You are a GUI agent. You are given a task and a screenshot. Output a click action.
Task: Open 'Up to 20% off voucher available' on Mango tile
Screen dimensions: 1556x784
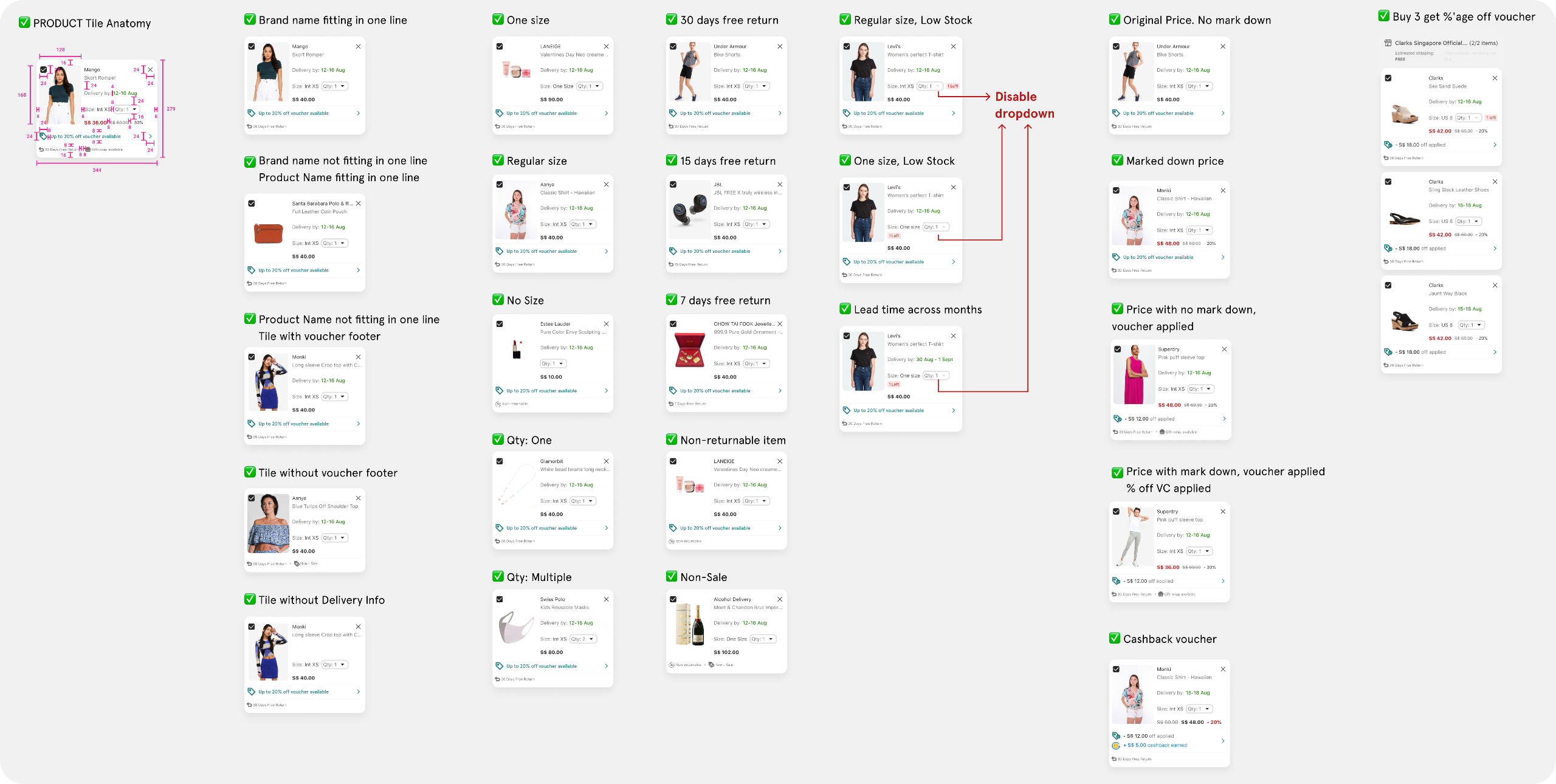294,113
